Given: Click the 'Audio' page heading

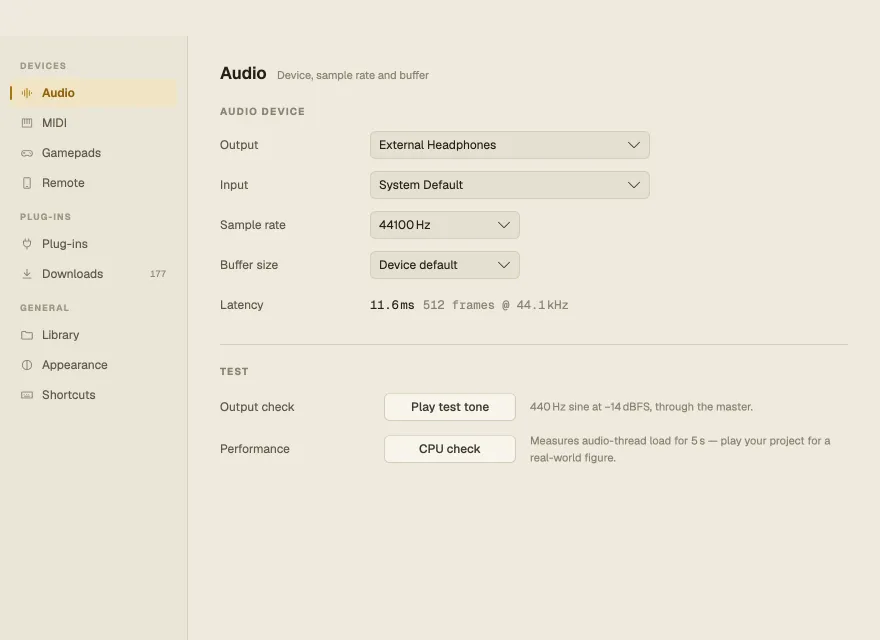Looking at the screenshot, I should tap(243, 74).
